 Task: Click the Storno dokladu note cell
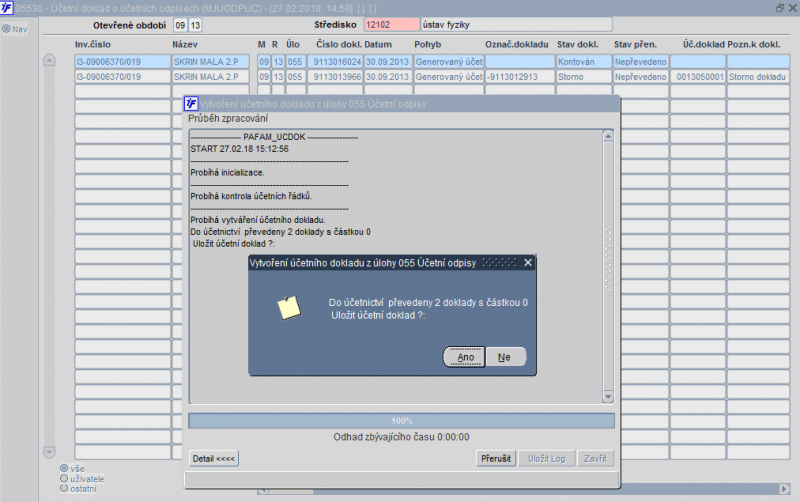758,77
